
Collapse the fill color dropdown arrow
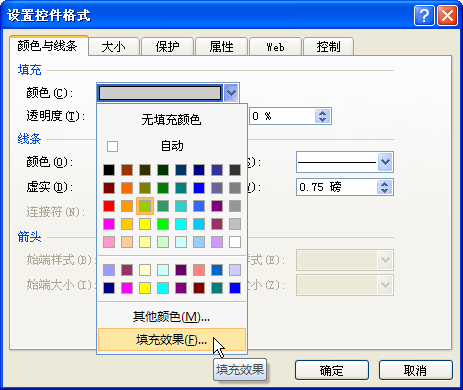click(231, 93)
